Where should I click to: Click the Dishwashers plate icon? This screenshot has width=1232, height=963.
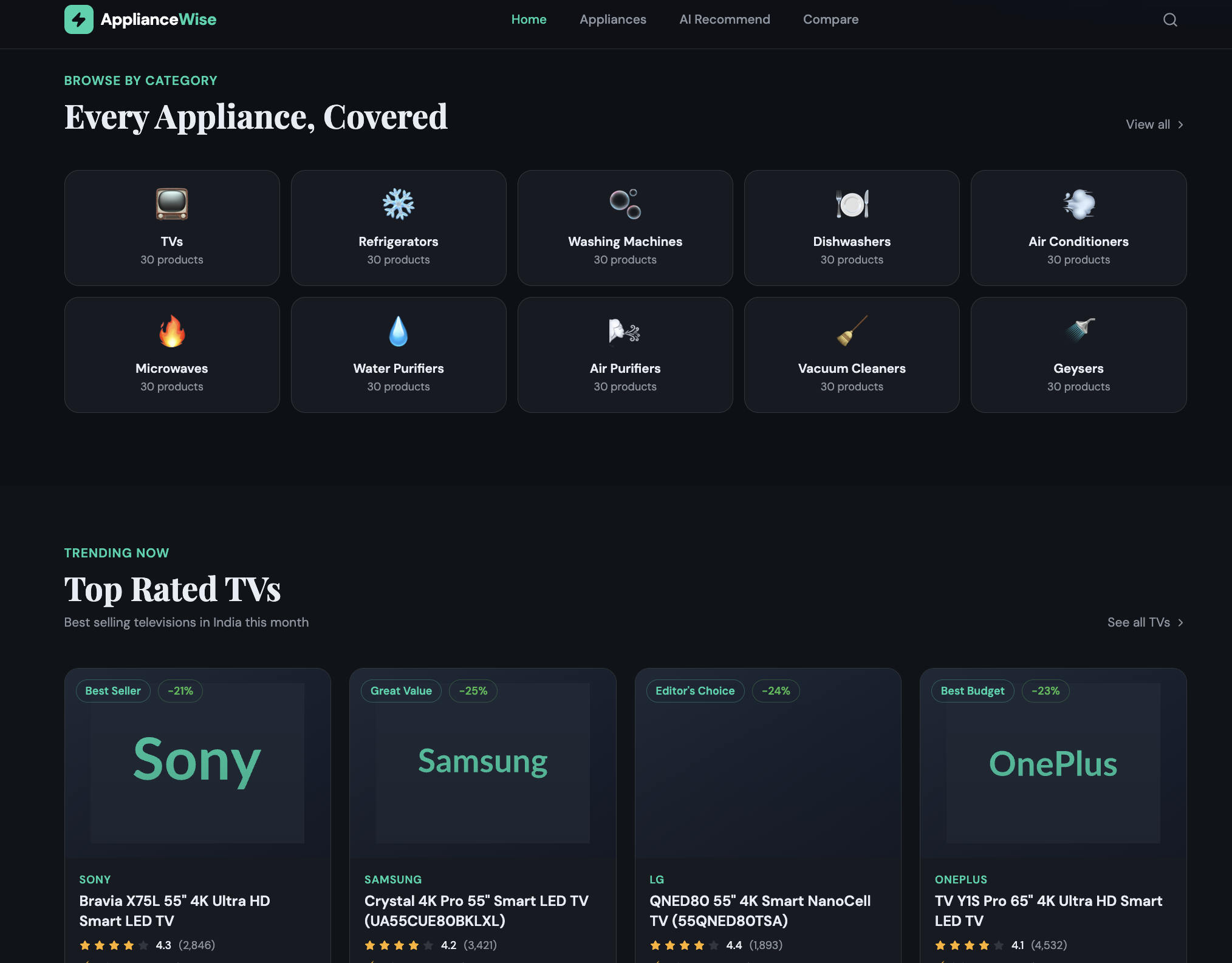coord(852,204)
